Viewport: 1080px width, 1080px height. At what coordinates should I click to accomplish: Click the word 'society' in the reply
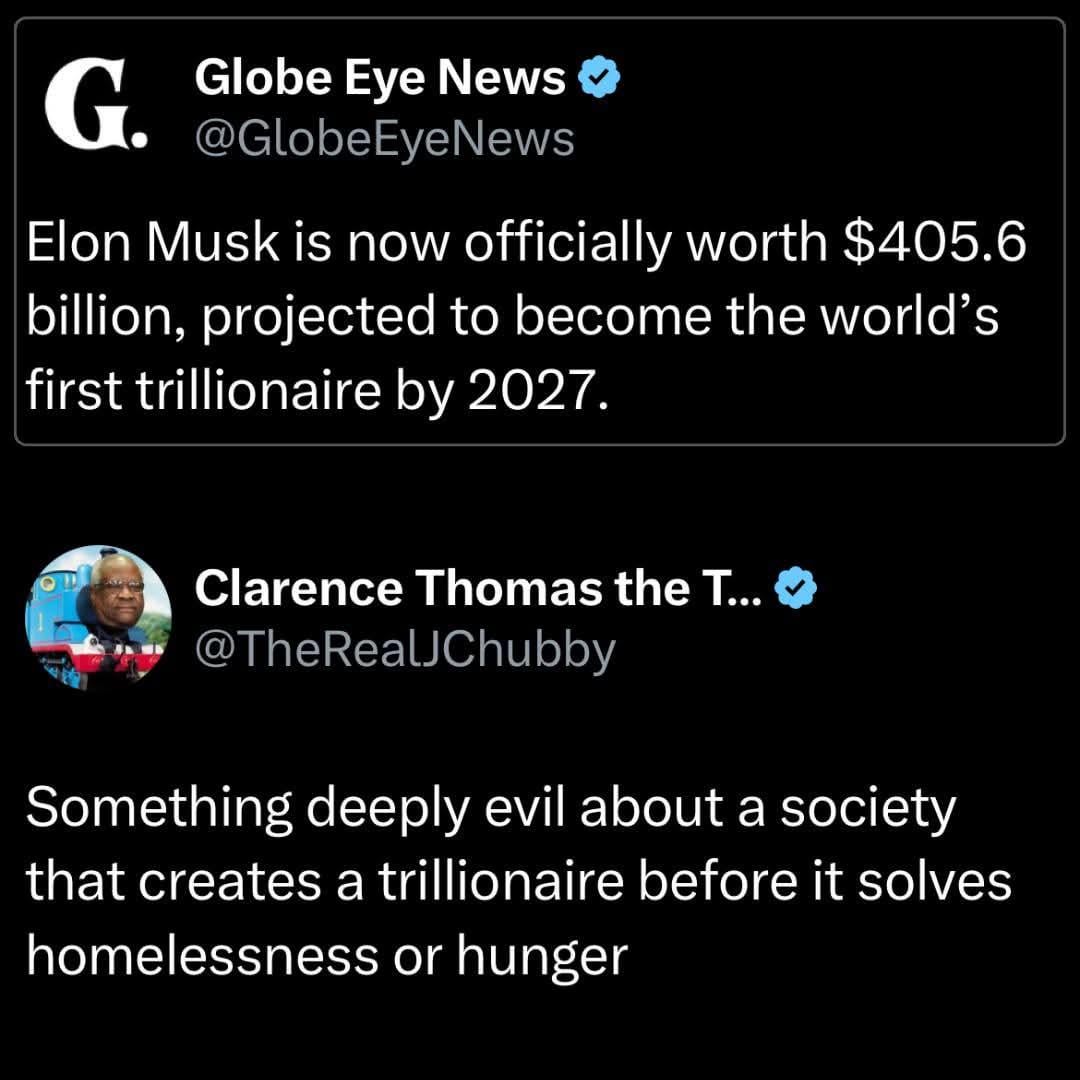[x=868, y=809]
